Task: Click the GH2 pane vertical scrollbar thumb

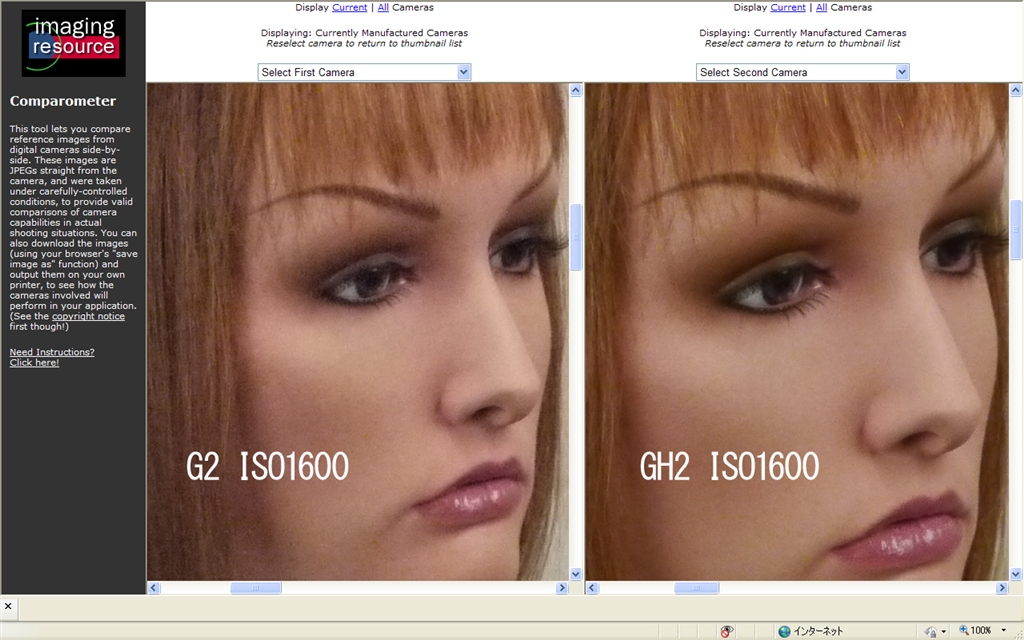Action: [x=1016, y=230]
